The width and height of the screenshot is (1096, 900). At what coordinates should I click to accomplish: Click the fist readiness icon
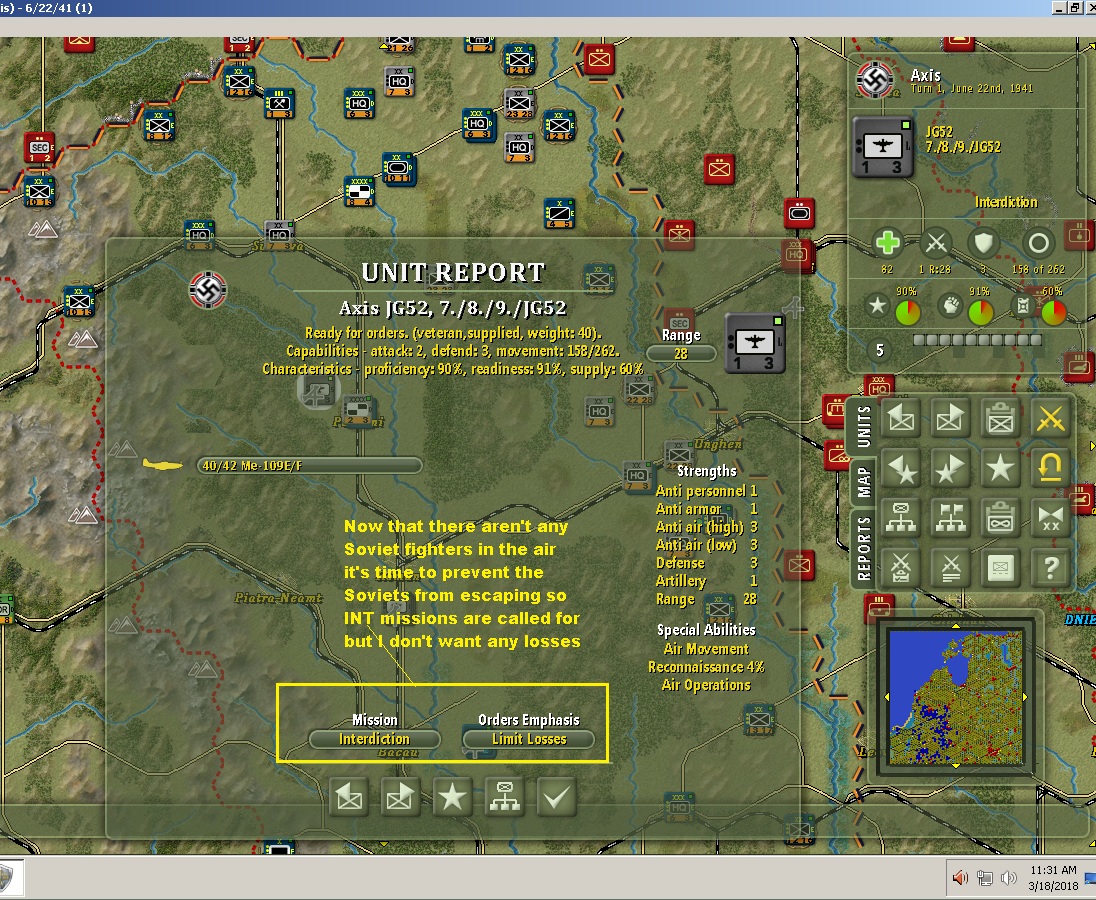951,306
